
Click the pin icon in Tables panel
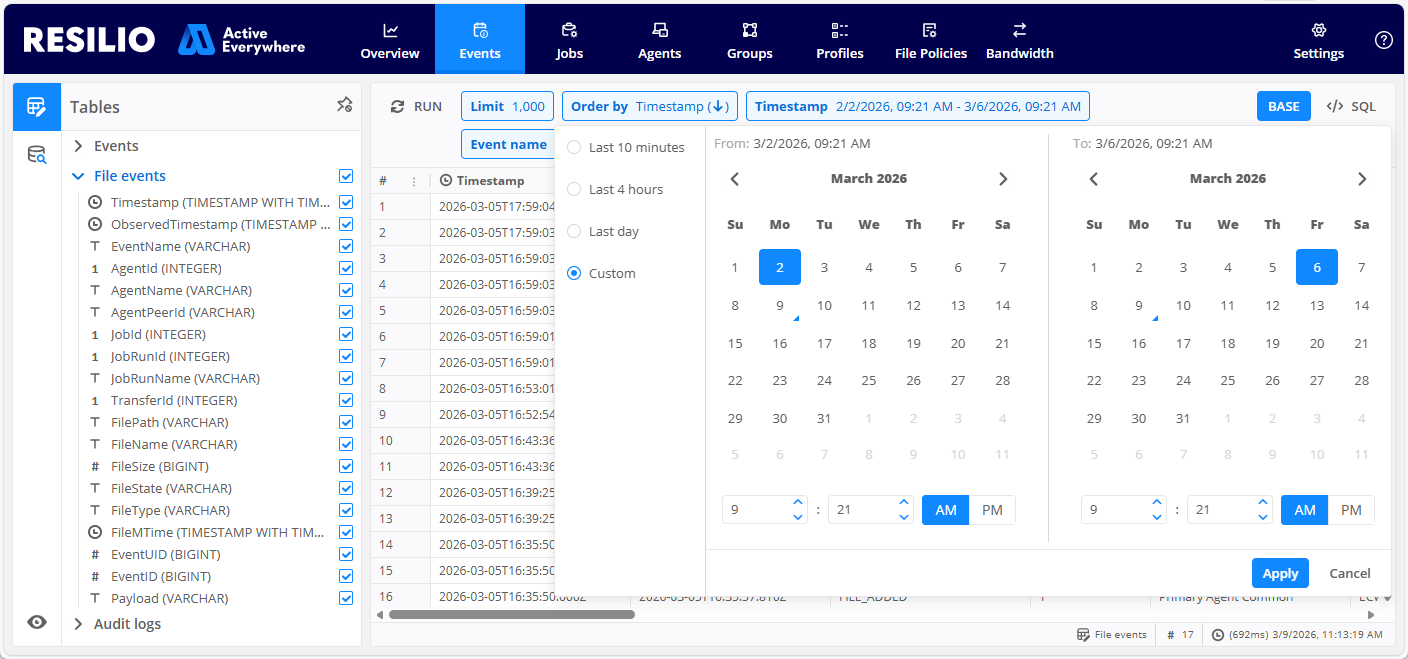[344, 105]
